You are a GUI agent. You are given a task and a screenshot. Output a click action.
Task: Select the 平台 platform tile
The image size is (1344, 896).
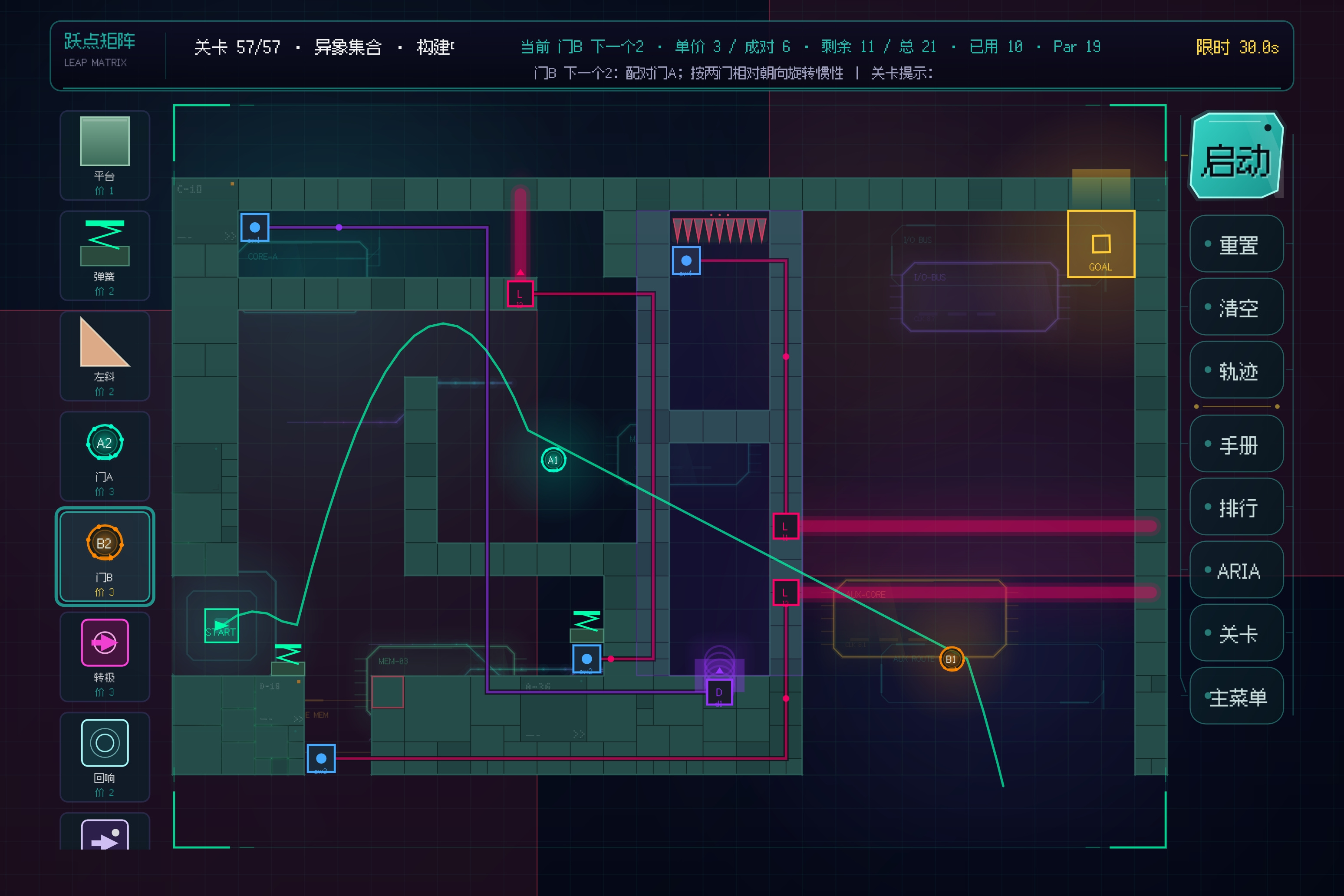(x=105, y=155)
